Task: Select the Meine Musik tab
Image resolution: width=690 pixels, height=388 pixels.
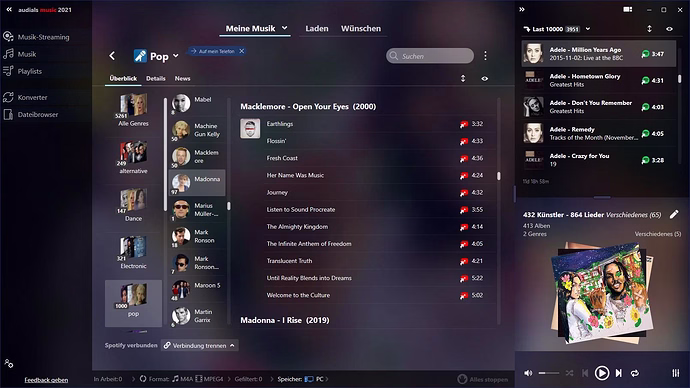Action: (x=250, y=28)
